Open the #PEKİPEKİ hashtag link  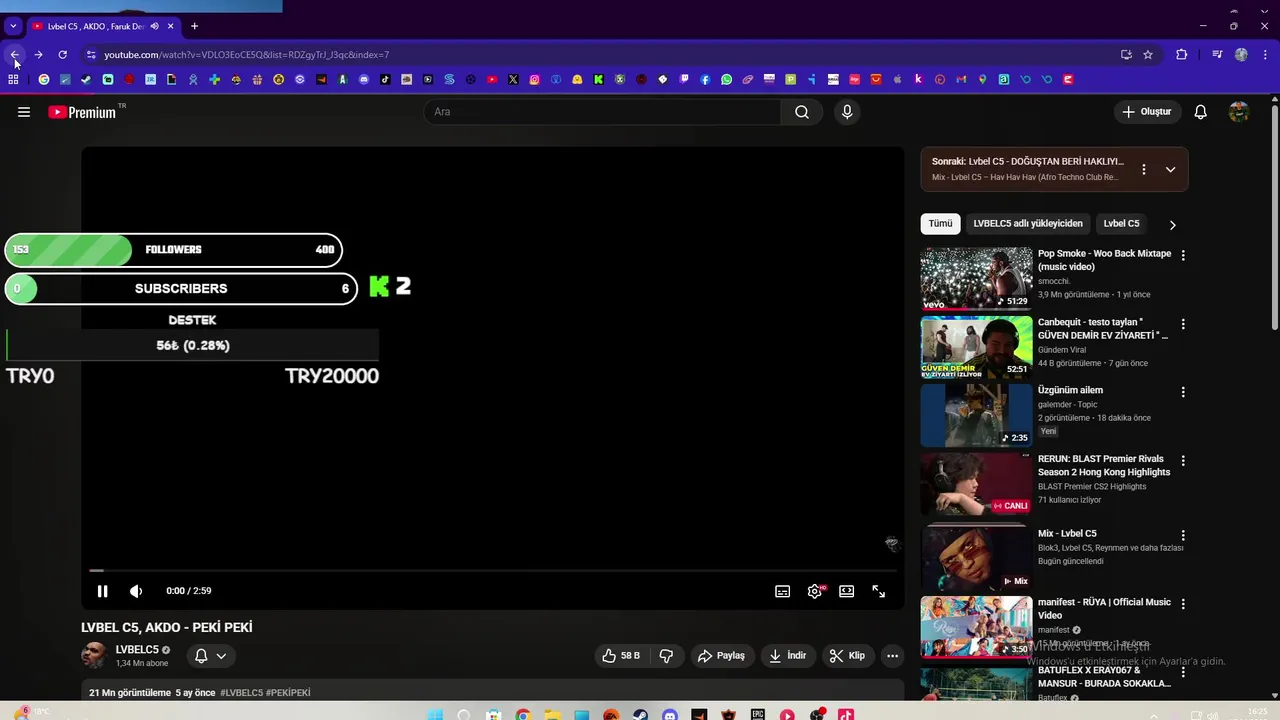pos(288,693)
